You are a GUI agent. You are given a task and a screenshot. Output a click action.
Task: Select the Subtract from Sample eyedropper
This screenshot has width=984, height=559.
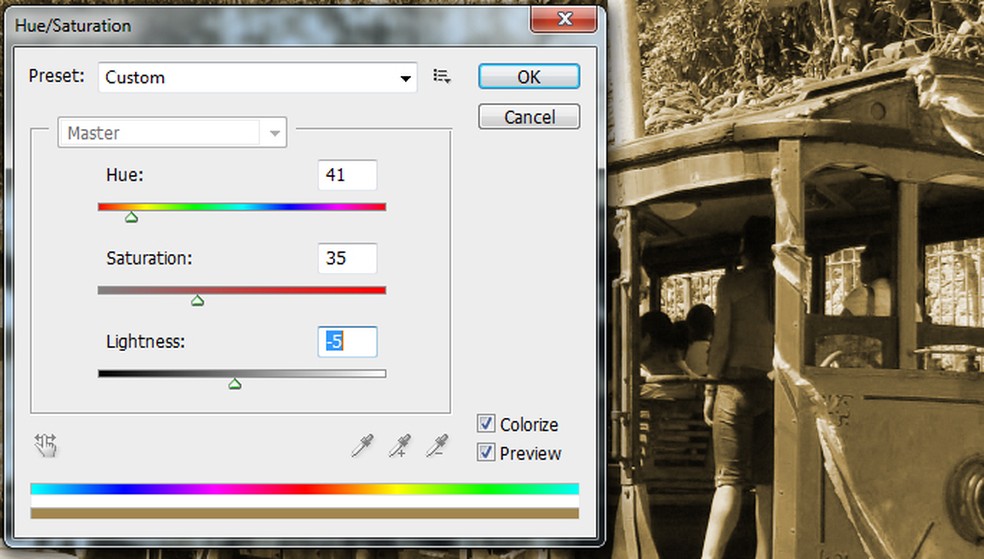[437, 445]
